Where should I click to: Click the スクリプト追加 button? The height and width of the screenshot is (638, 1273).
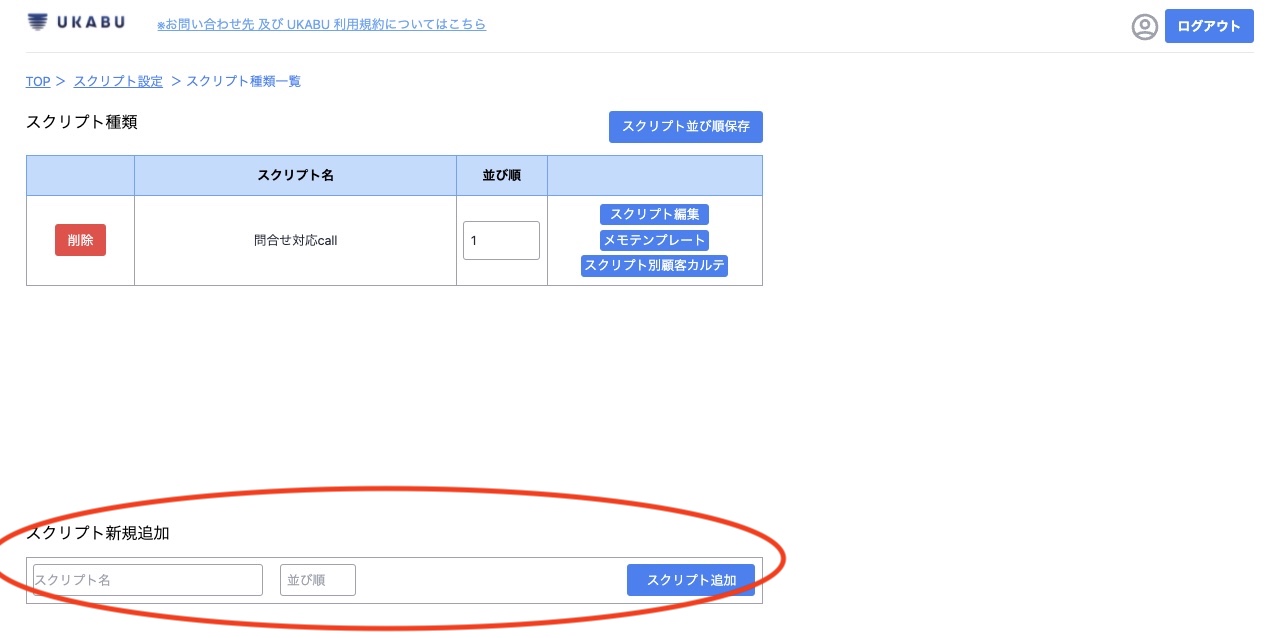pyautogui.click(x=691, y=580)
